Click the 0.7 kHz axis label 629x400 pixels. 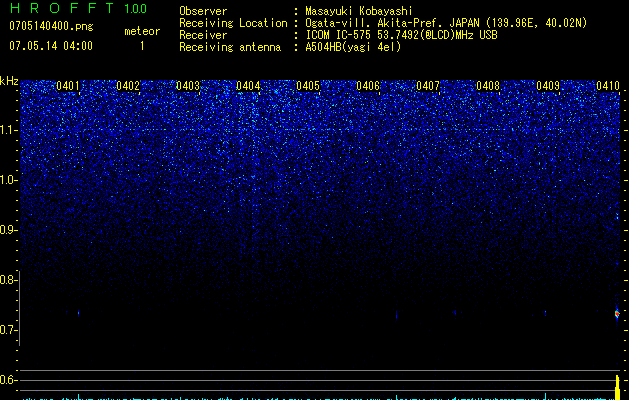[x=9, y=330]
